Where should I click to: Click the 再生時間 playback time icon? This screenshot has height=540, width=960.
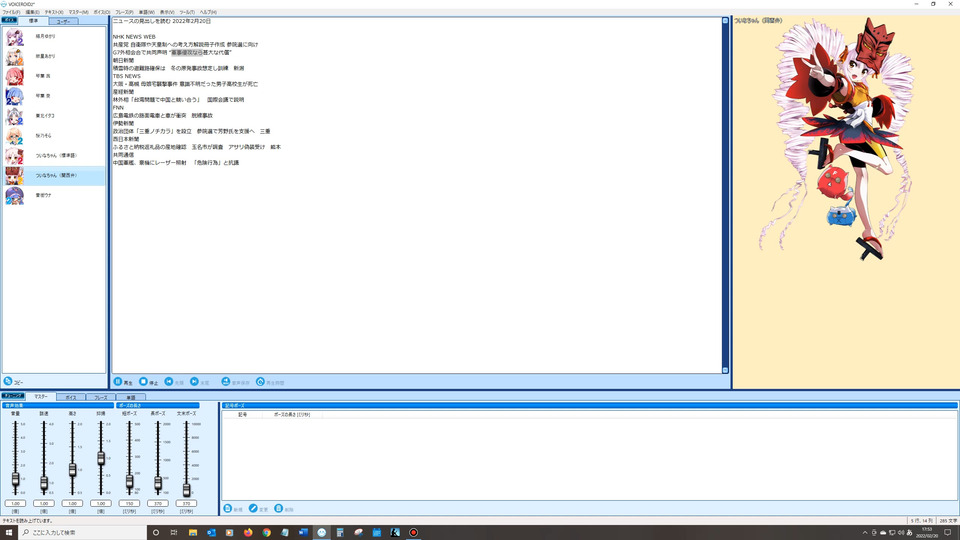pyautogui.click(x=260, y=381)
